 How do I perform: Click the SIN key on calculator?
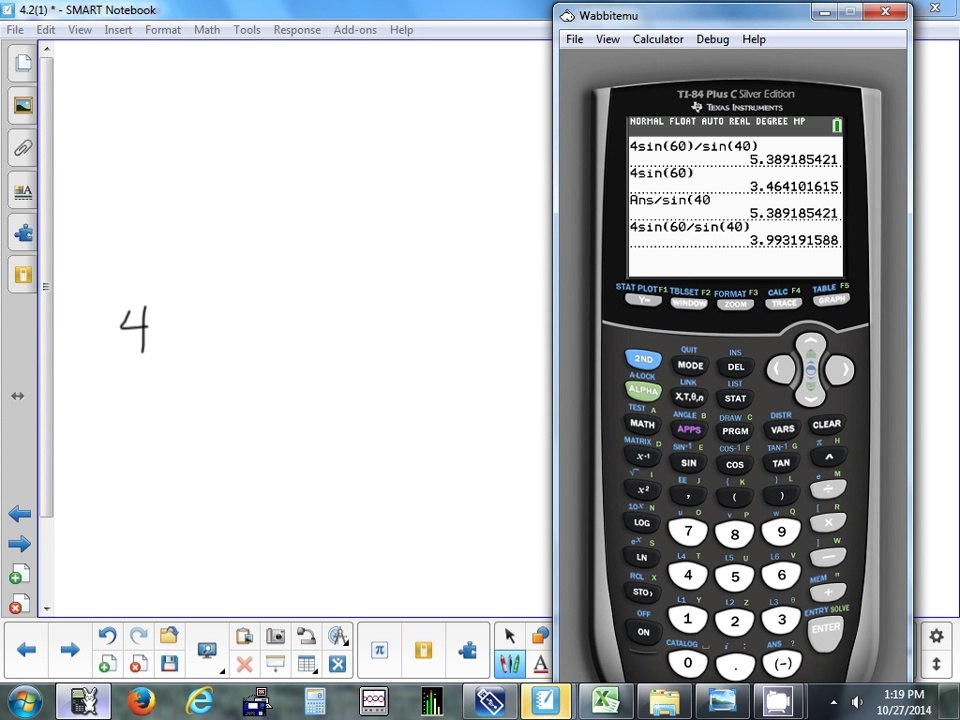click(x=689, y=463)
